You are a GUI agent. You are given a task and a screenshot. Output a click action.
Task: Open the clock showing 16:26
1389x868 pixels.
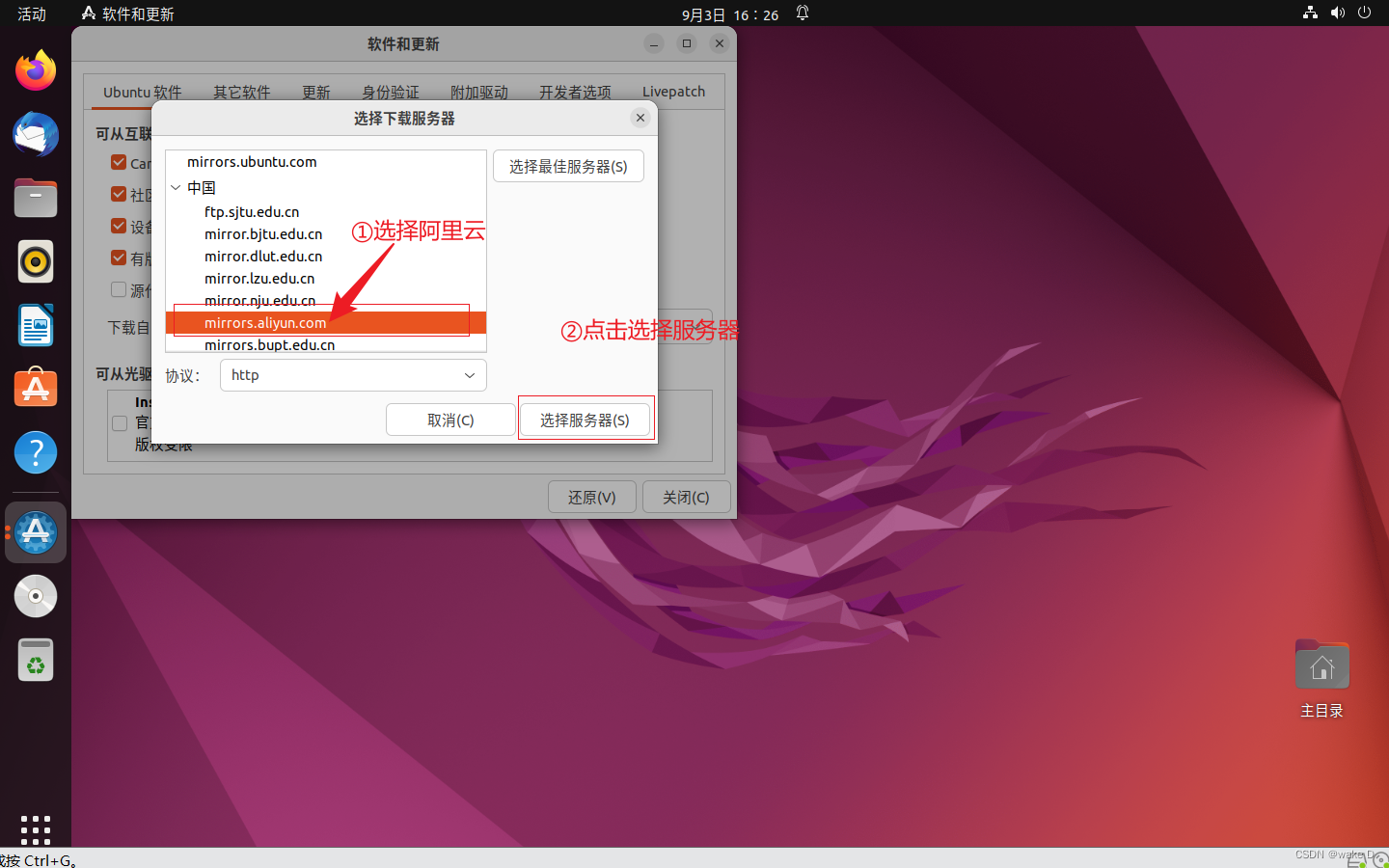coord(730,14)
